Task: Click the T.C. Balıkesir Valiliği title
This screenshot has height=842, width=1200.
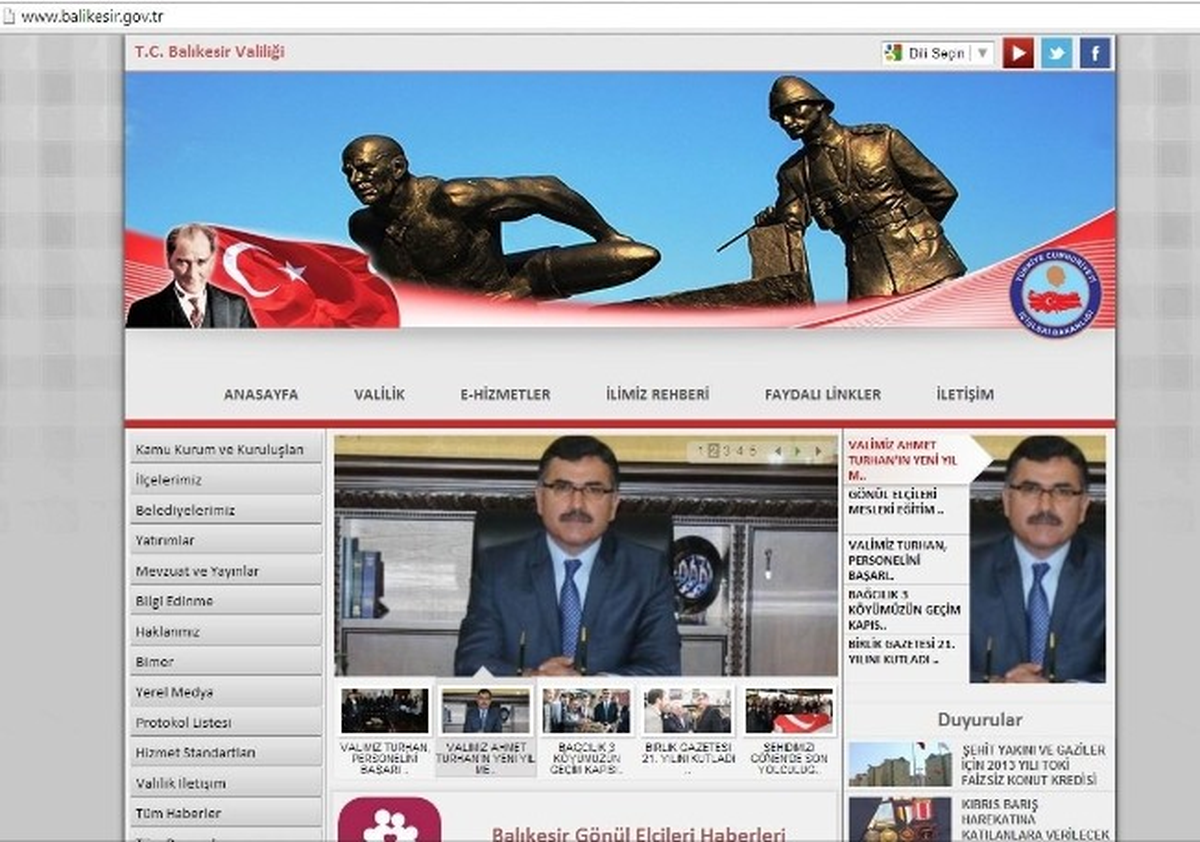Action: tap(209, 52)
